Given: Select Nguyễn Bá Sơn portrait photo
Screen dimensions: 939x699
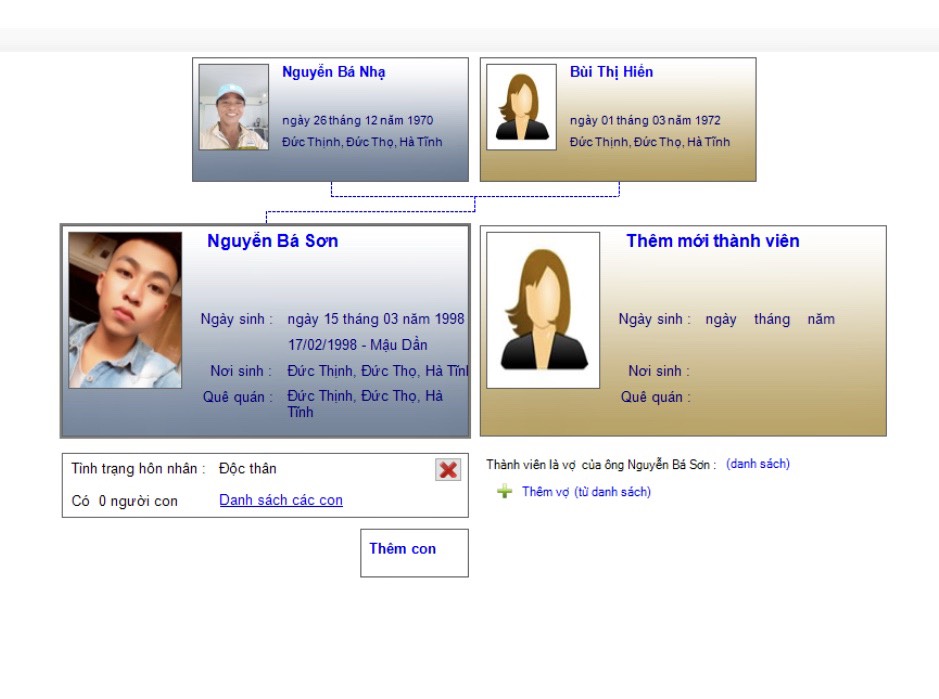Looking at the screenshot, I should click(x=125, y=310).
